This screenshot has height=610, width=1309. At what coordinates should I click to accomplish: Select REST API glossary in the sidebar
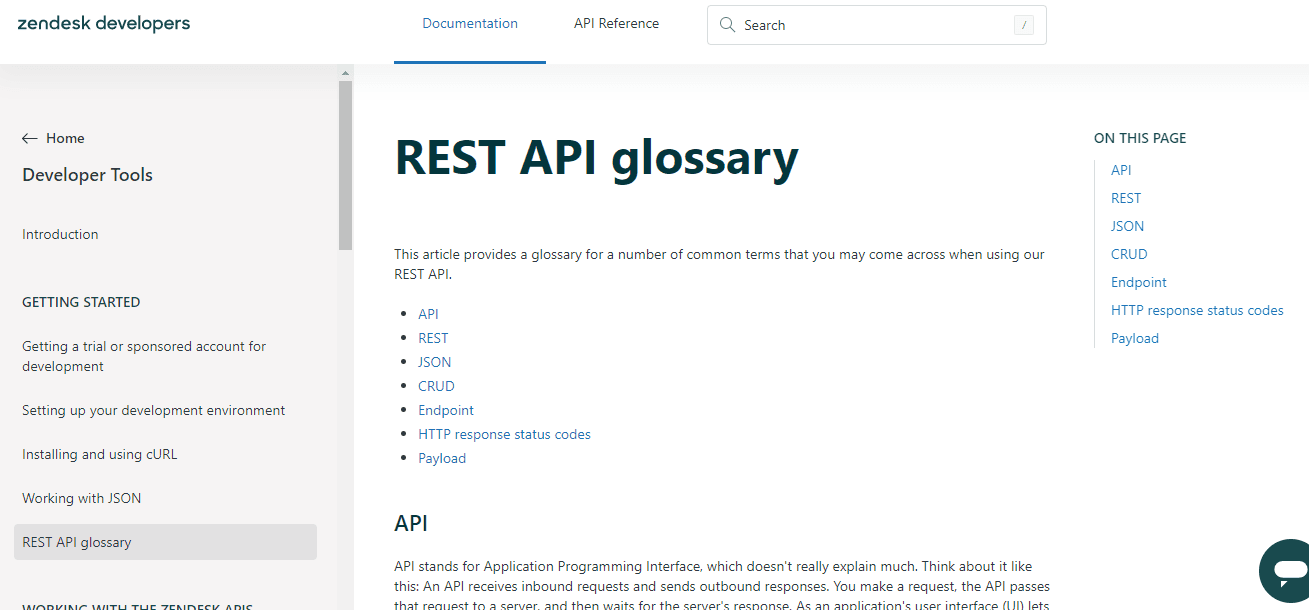76,541
